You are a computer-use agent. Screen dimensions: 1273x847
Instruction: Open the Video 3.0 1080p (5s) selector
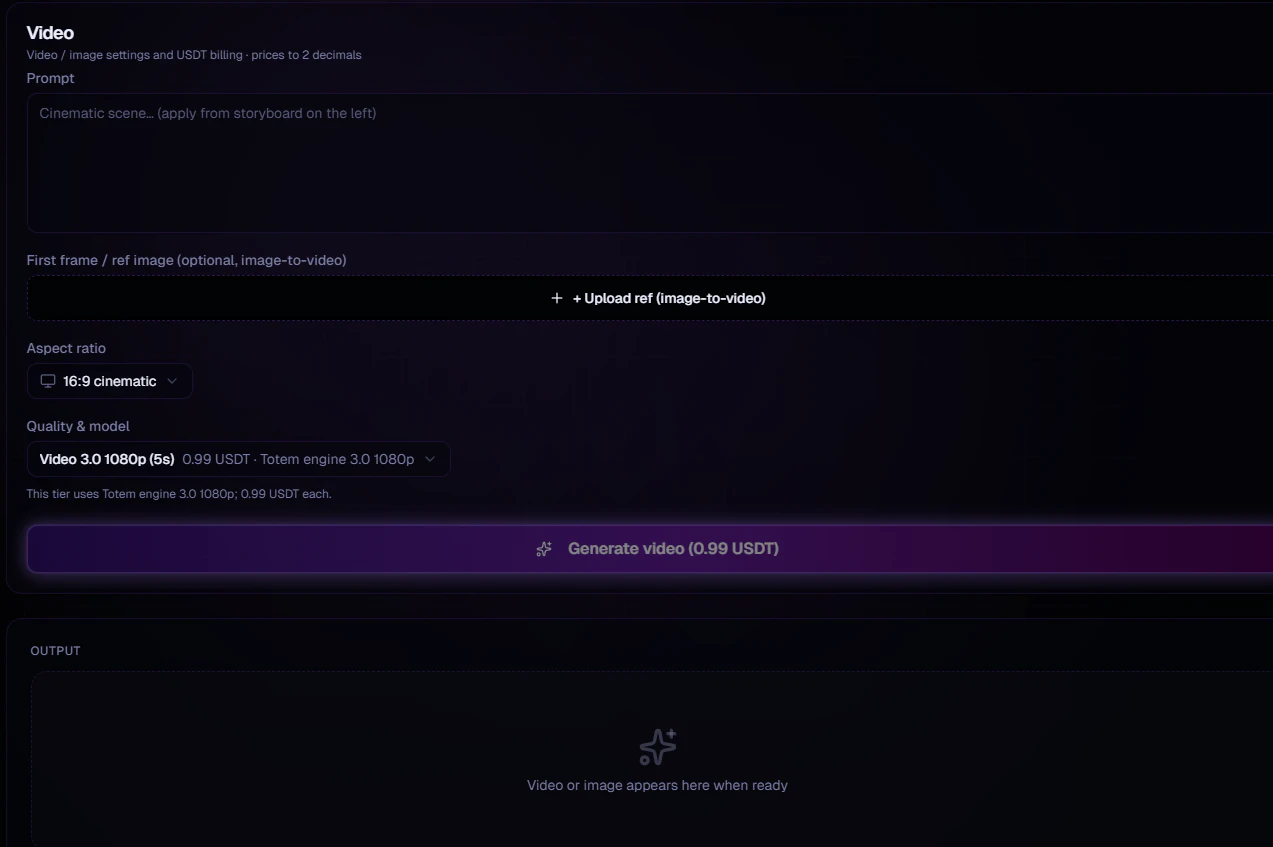point(238,459)
